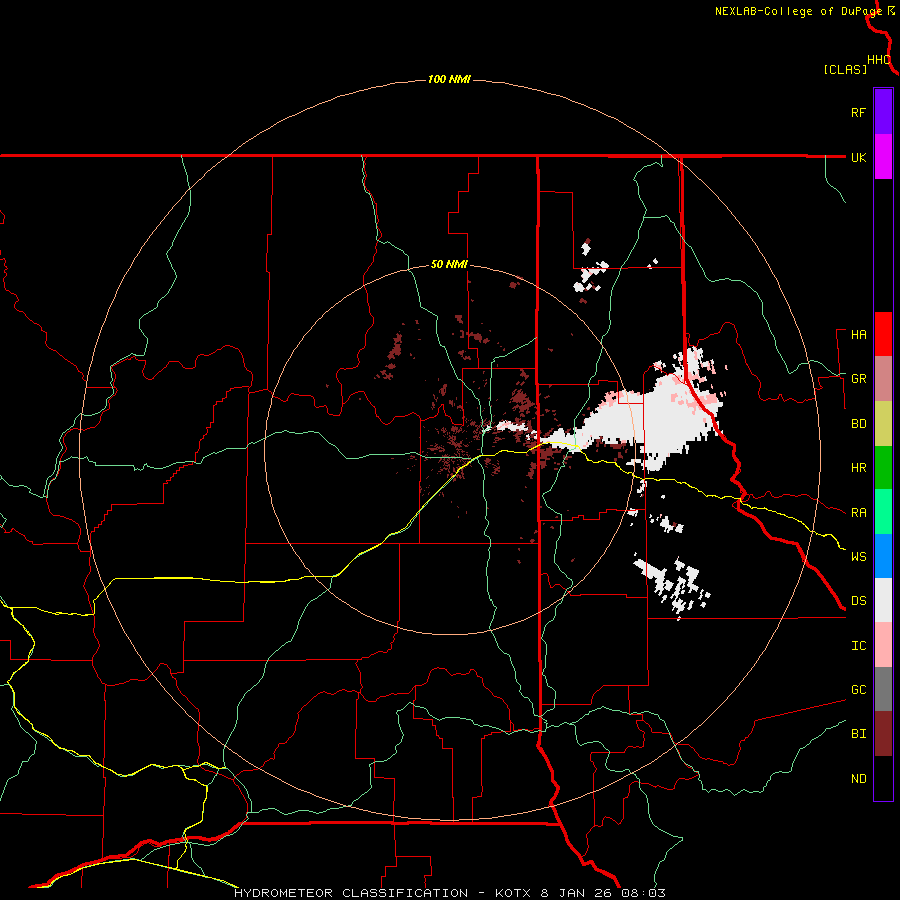The image size is (900, 900).
Task: Click the RA light-green legend swatch
Action: pyautogui.click(x=883, y=512)
